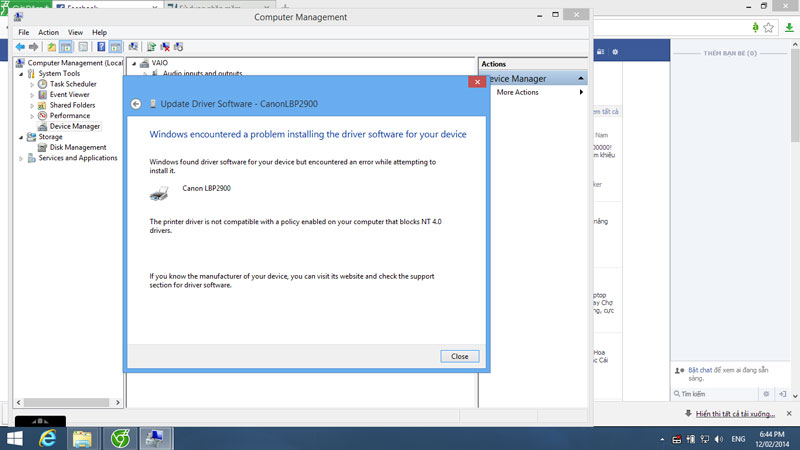
Task: Expand the Performance node
Action: (x=32, y=116)
